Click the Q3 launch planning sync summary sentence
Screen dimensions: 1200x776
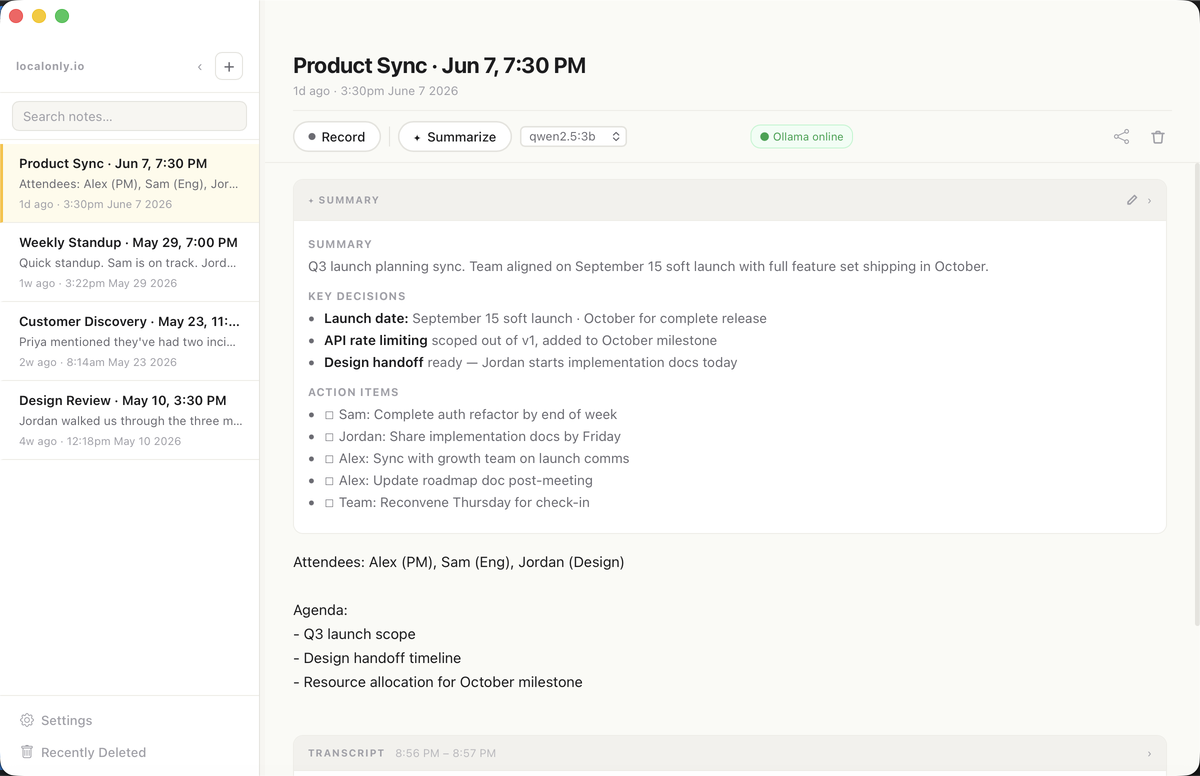(x=648, y=266)
